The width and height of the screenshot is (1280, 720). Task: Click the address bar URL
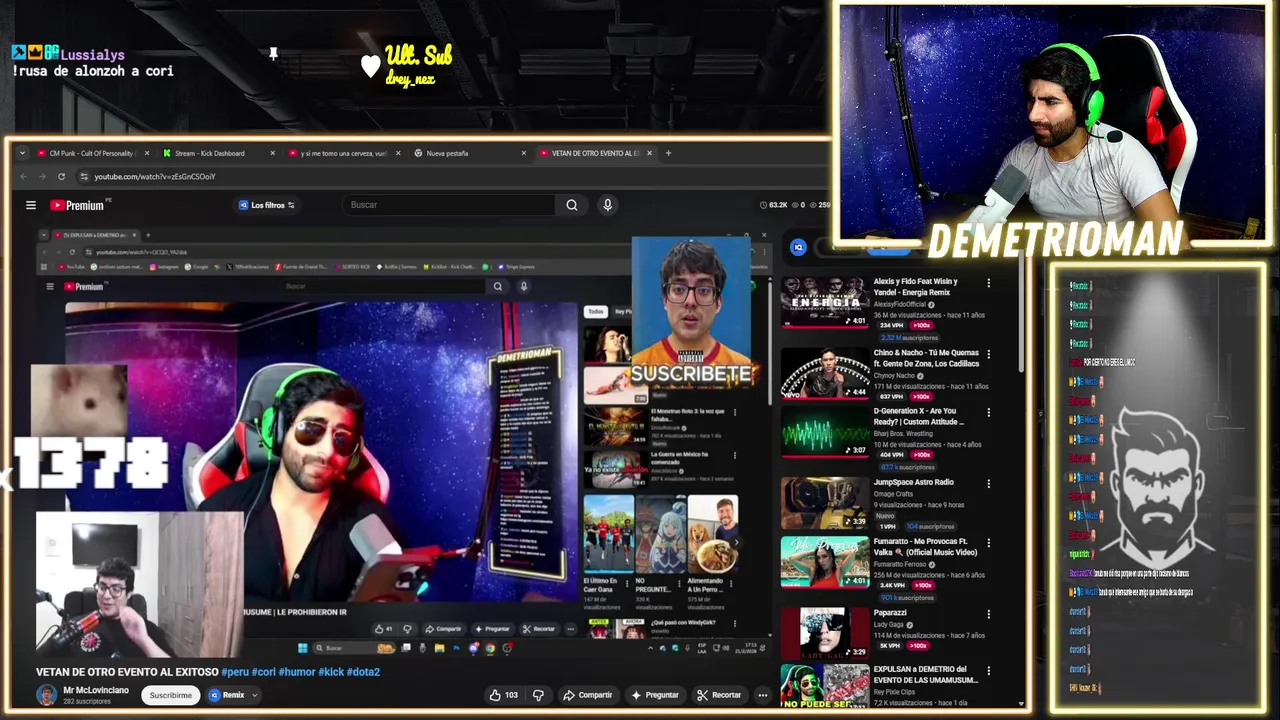point(155,177)
